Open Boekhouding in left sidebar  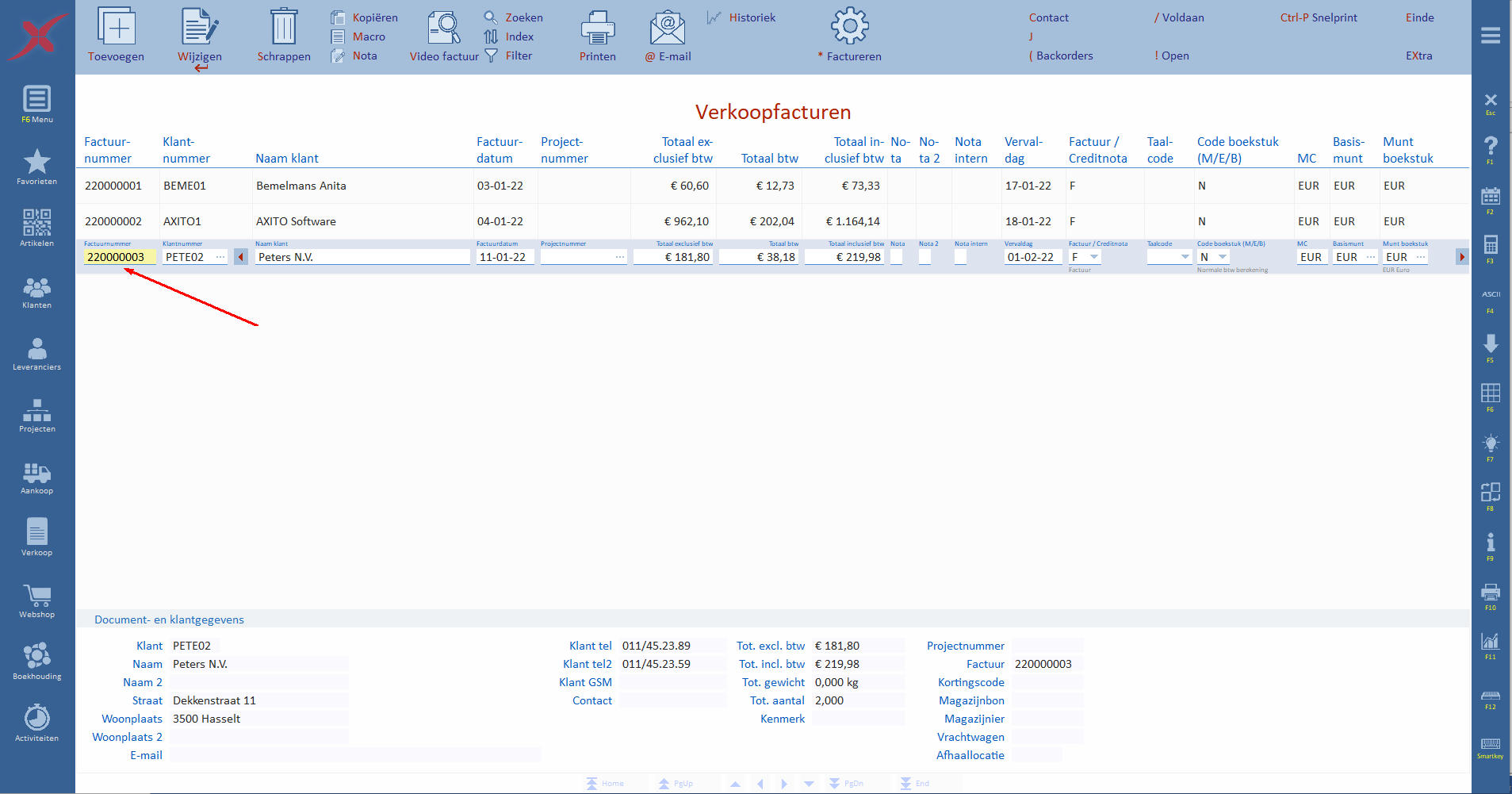coord(37,661)
